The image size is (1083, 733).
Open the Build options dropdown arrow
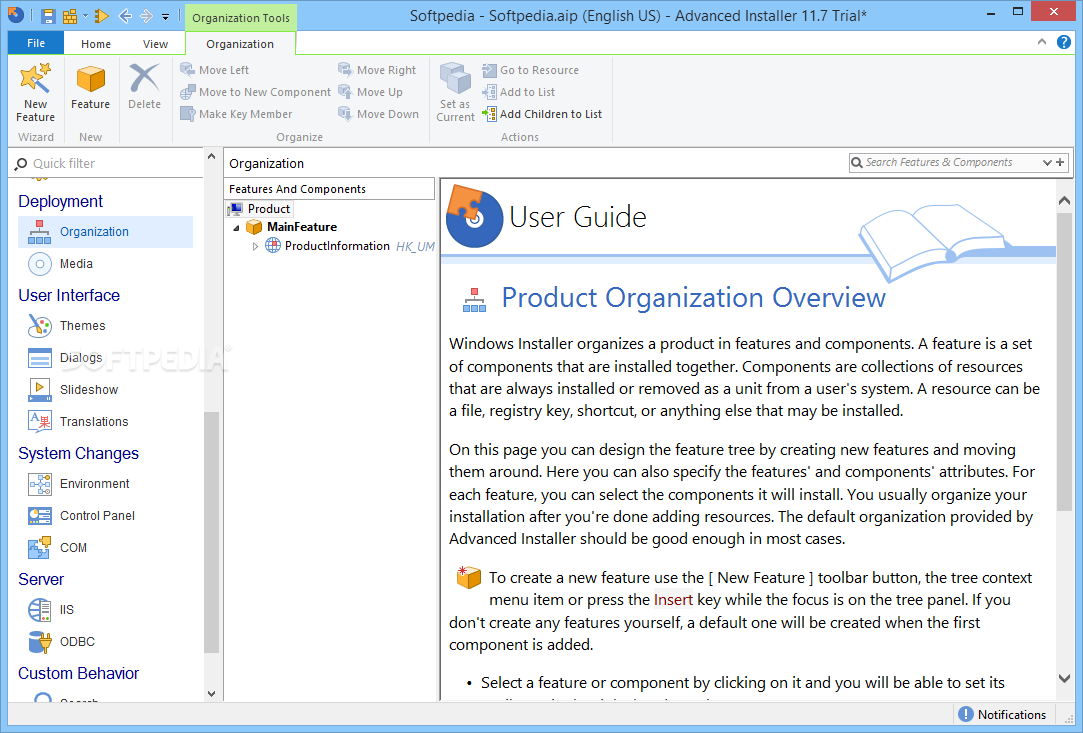[85, 16]
